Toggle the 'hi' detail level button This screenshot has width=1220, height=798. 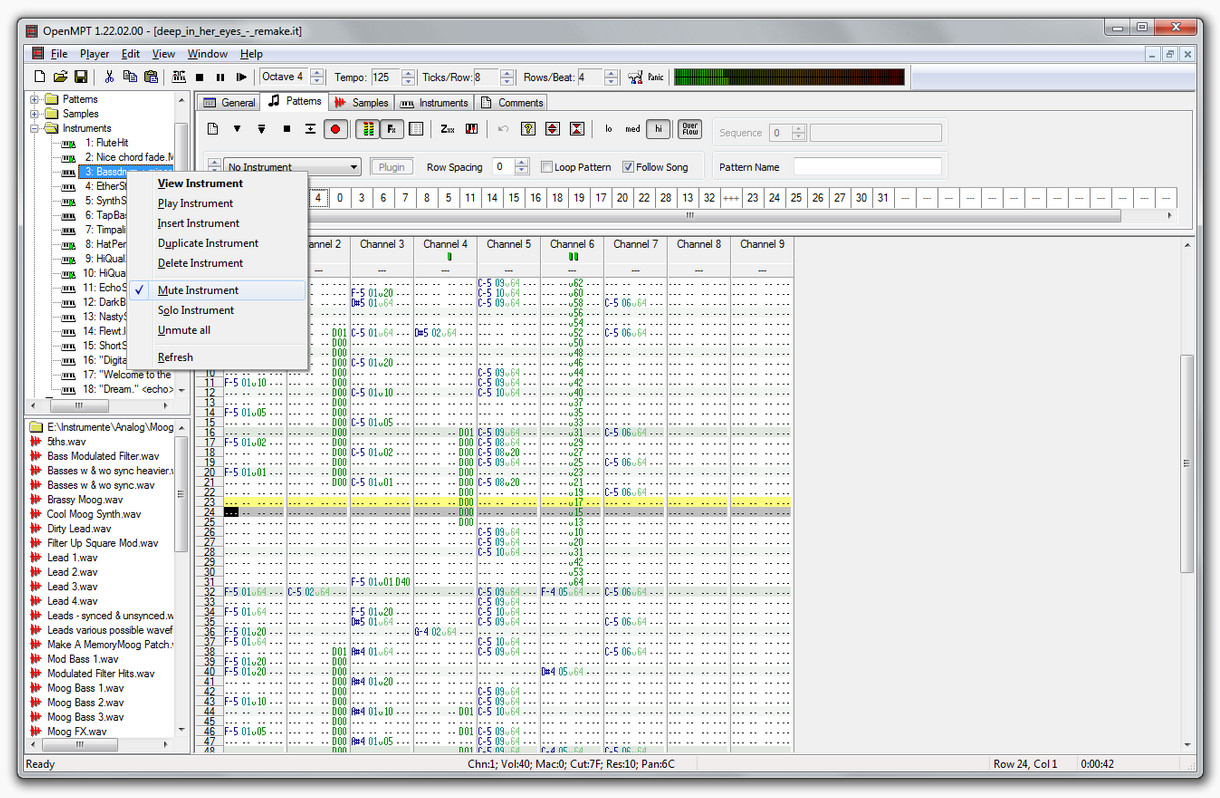click(x=658, y=129)
